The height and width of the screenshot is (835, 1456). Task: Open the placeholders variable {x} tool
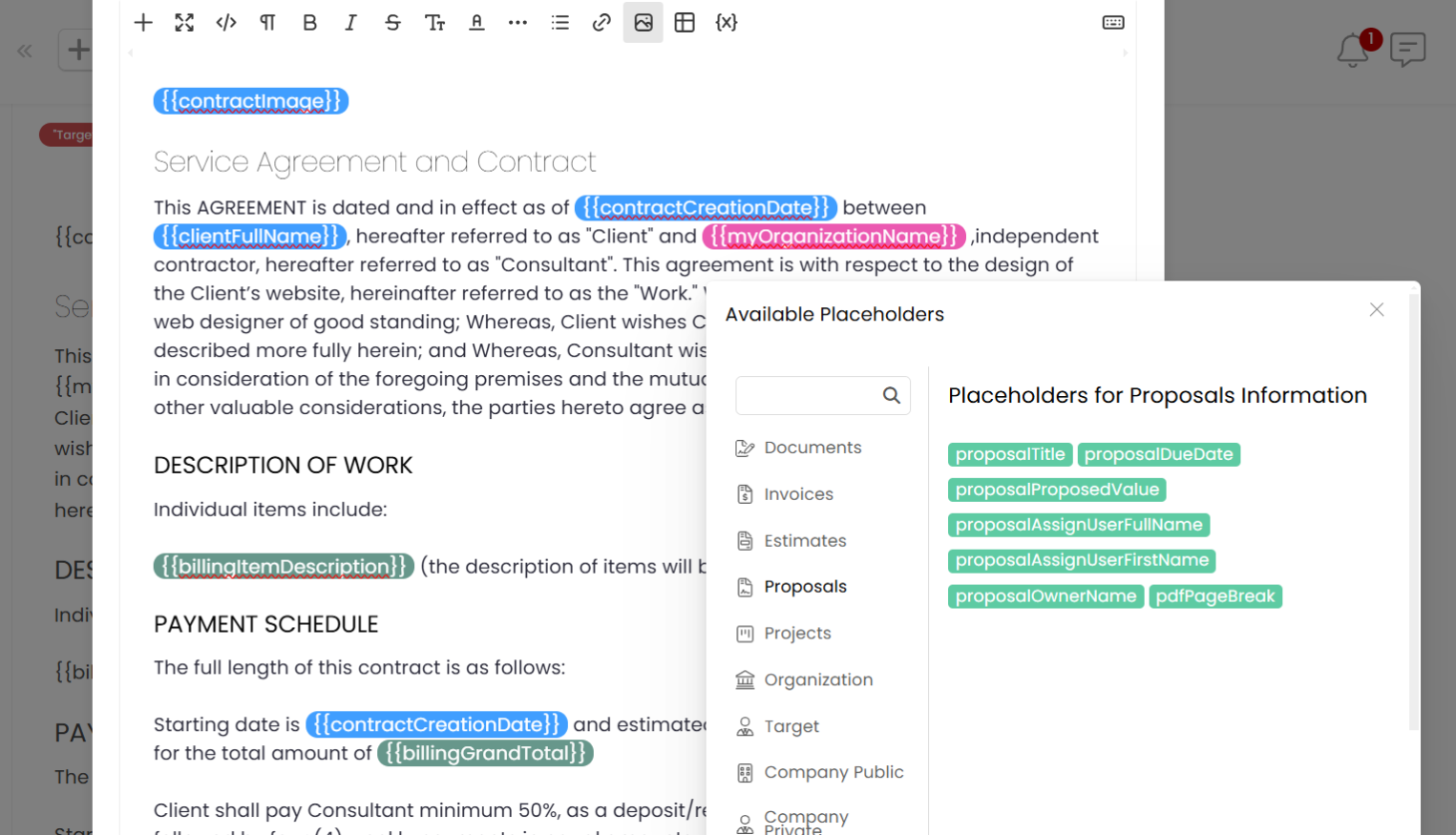[x=727, y=23]
